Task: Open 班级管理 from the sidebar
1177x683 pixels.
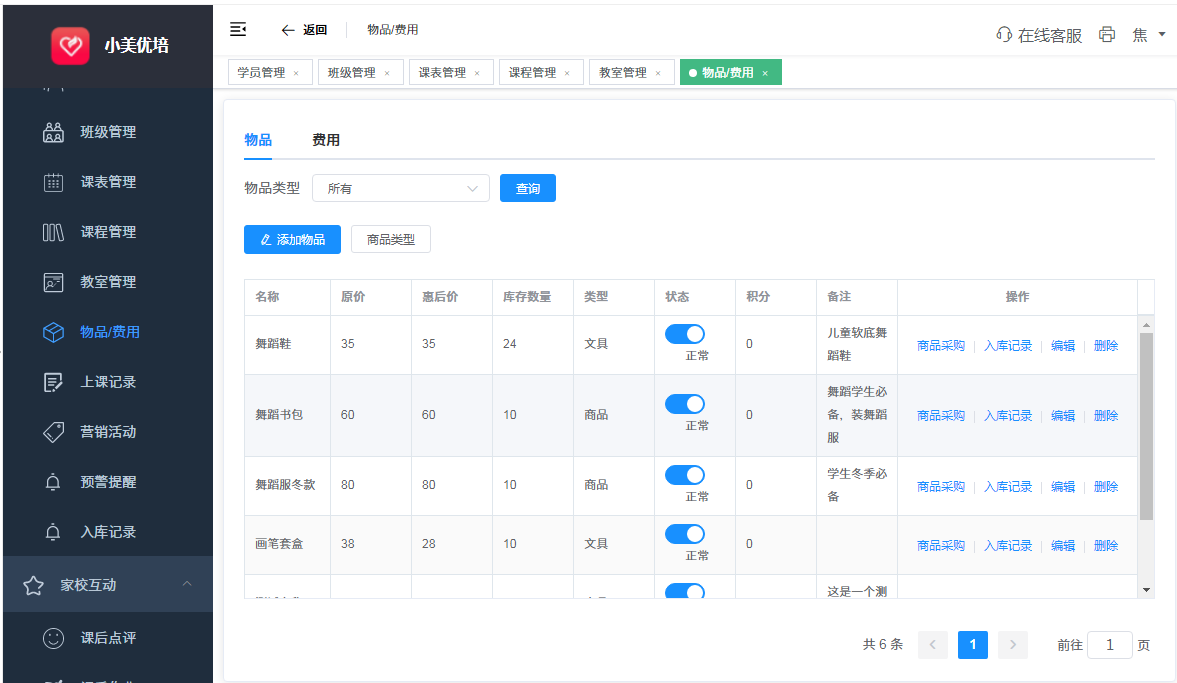Action: click(x=107, y=132)
